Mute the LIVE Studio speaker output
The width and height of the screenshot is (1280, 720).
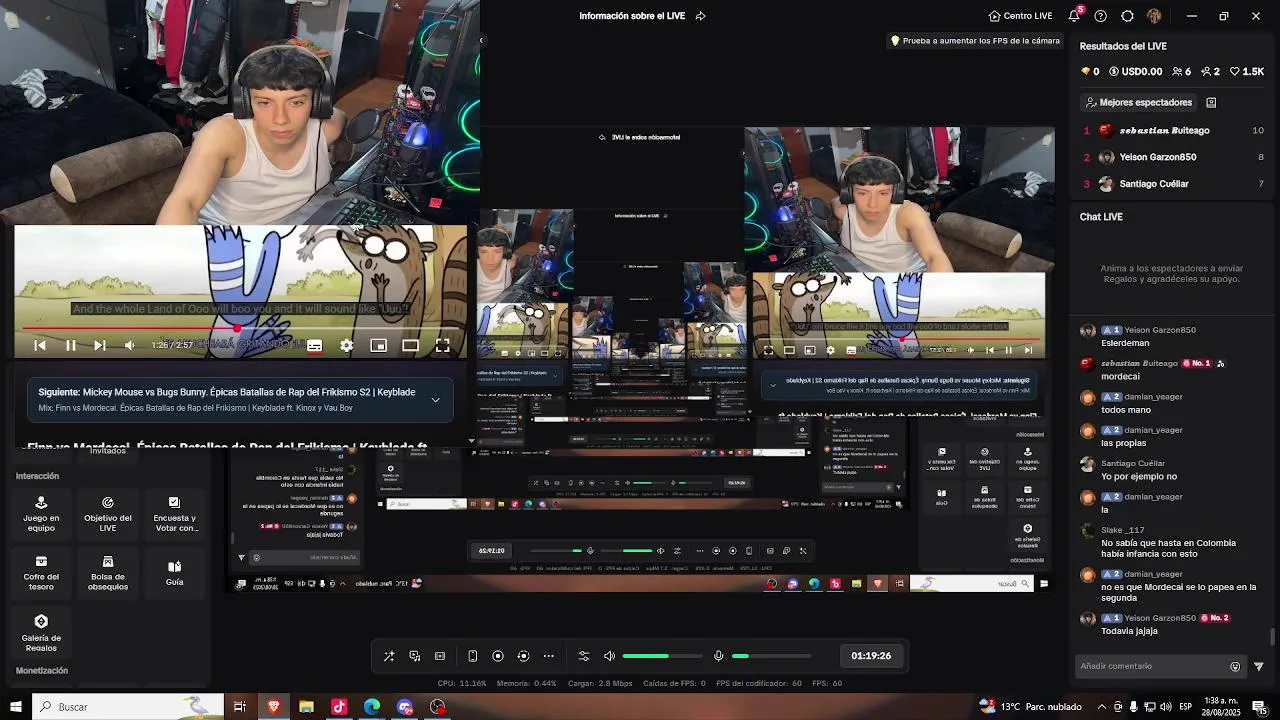click(610, 656)
